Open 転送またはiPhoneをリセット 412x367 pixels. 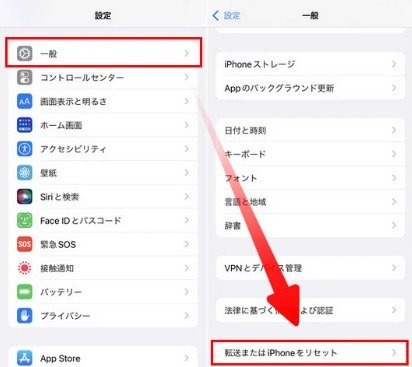pyautogui.click(x=310, y=352)
